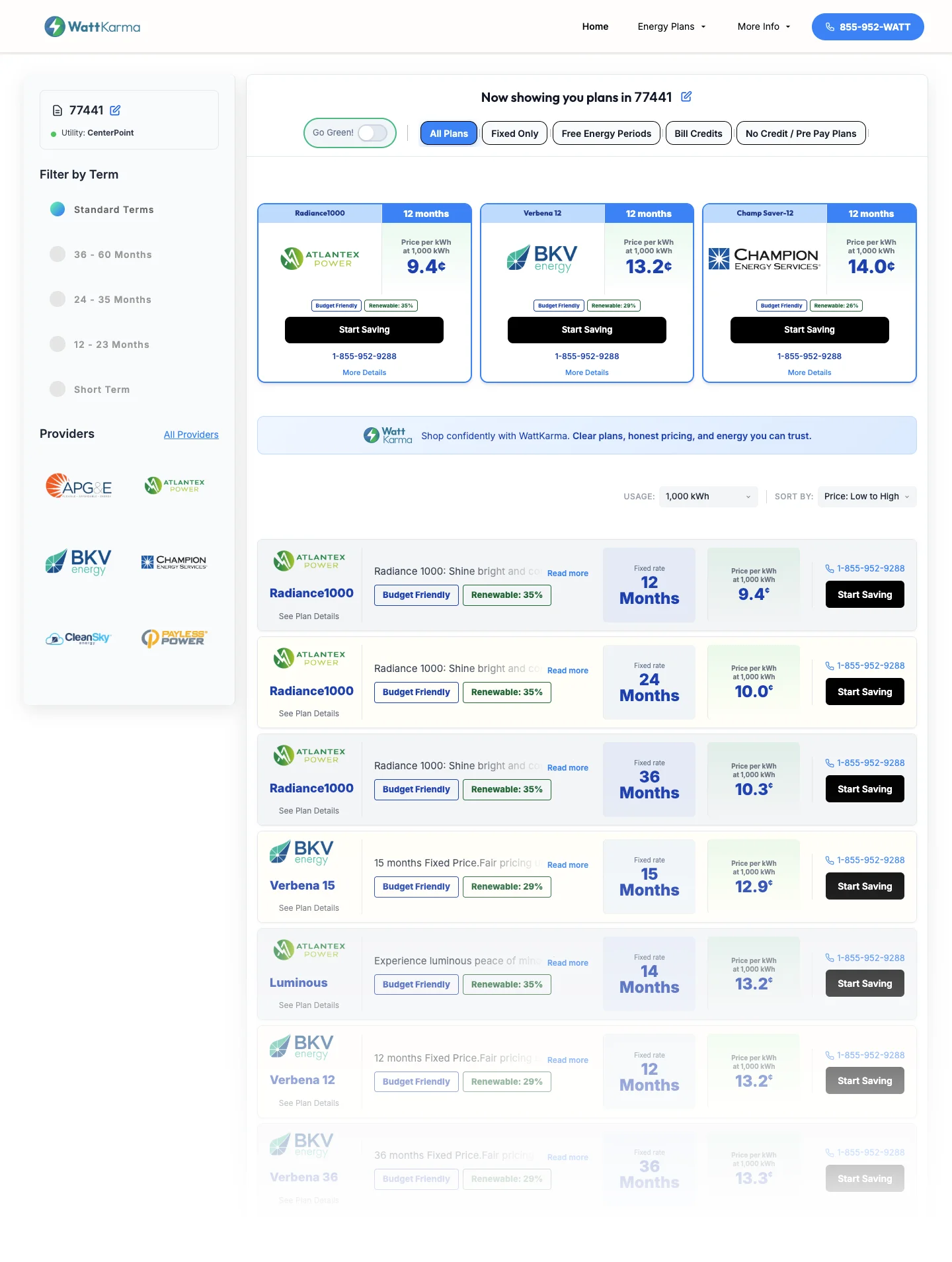
Task: Click document icon beside 77441 in sidebar
Action: 58,110
